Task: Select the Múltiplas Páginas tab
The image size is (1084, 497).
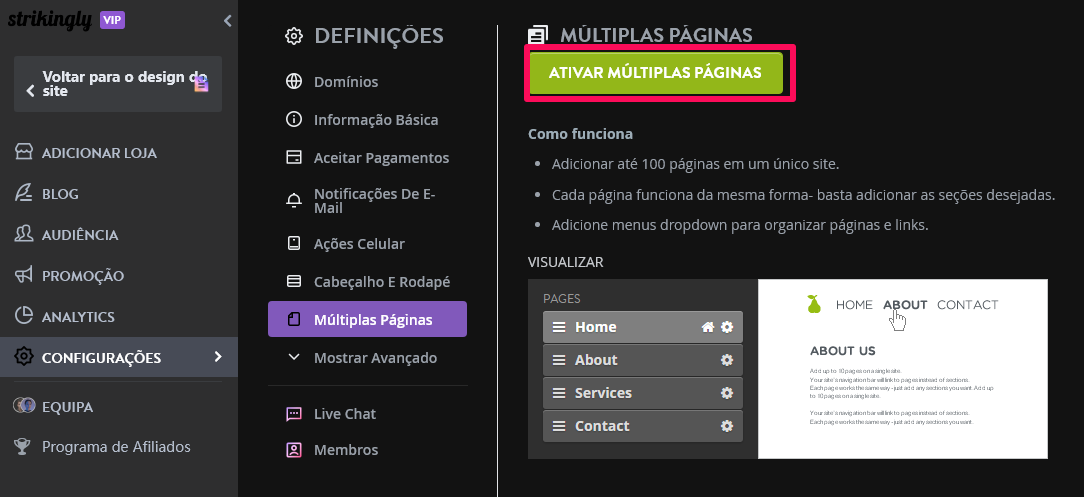Action: [367, 319]
